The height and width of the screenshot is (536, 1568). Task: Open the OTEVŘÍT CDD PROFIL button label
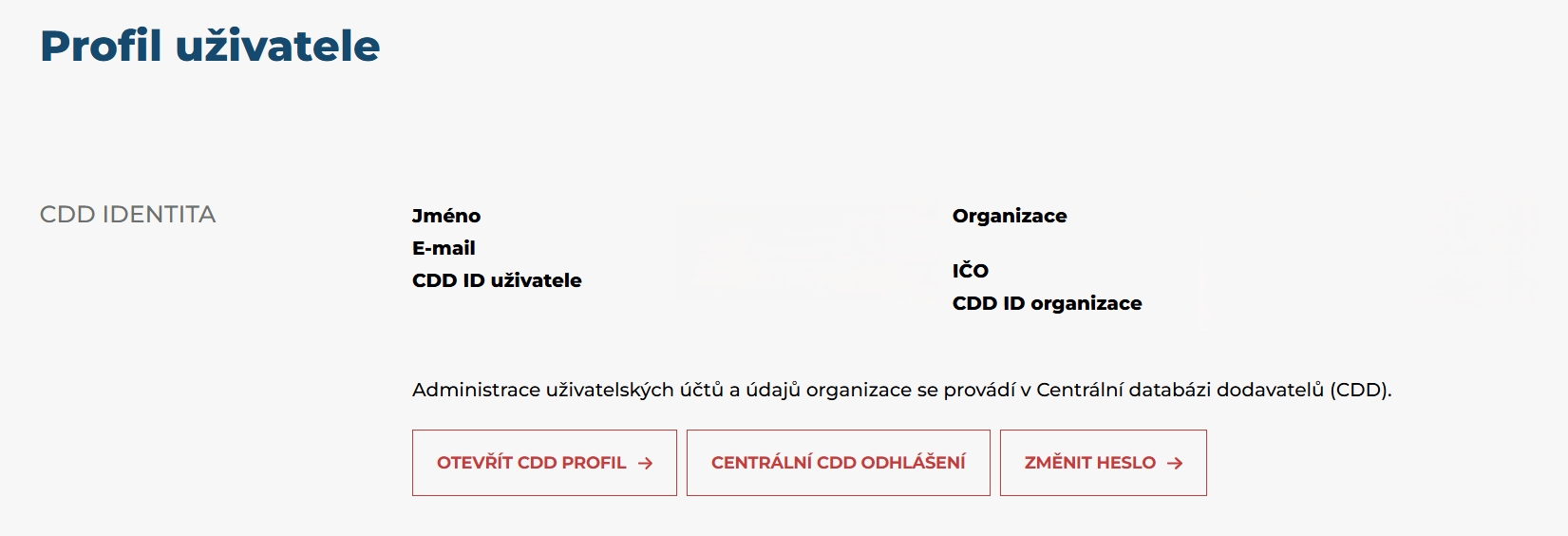532,463
